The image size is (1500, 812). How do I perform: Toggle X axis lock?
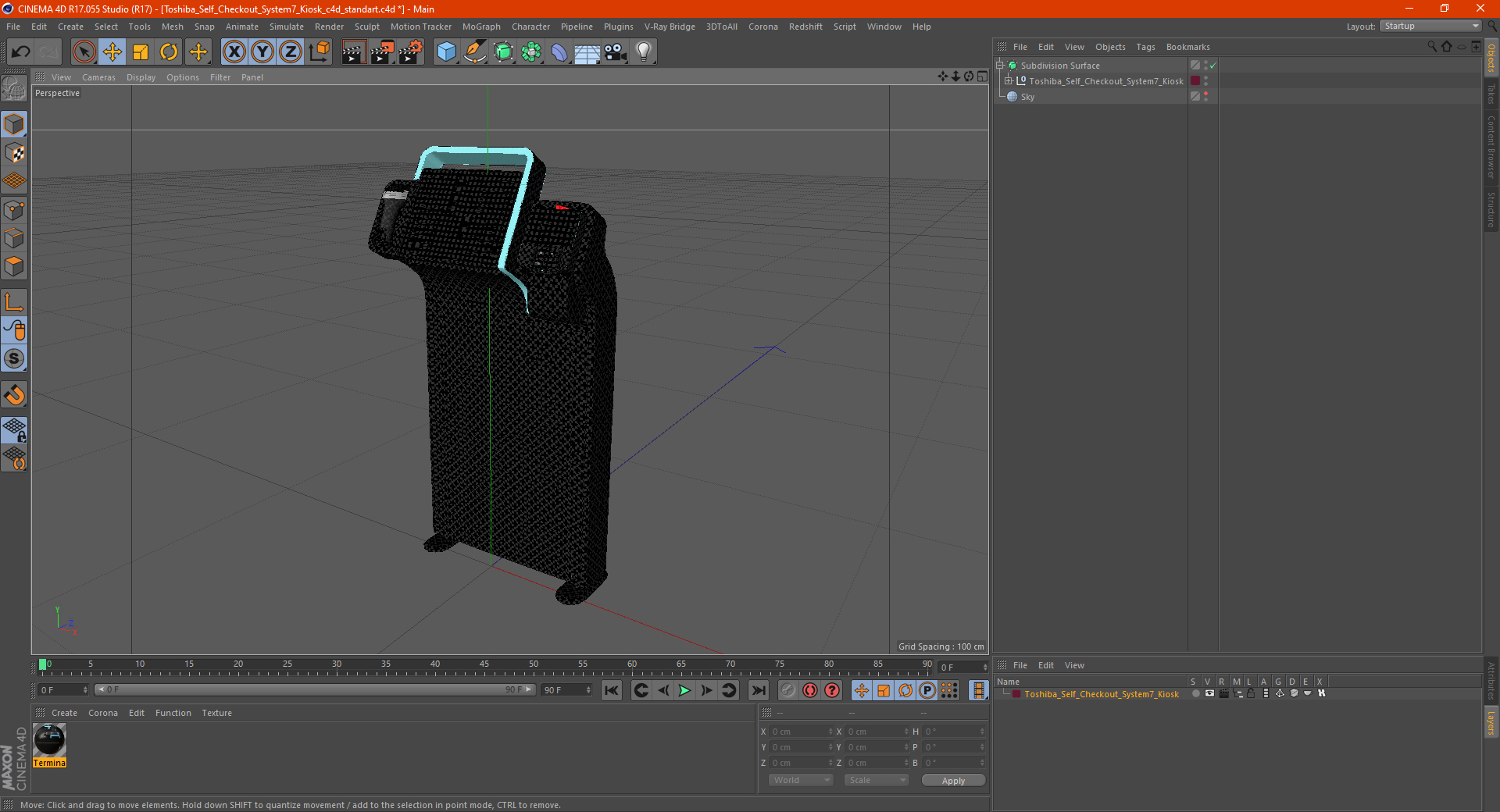(234, 52)
